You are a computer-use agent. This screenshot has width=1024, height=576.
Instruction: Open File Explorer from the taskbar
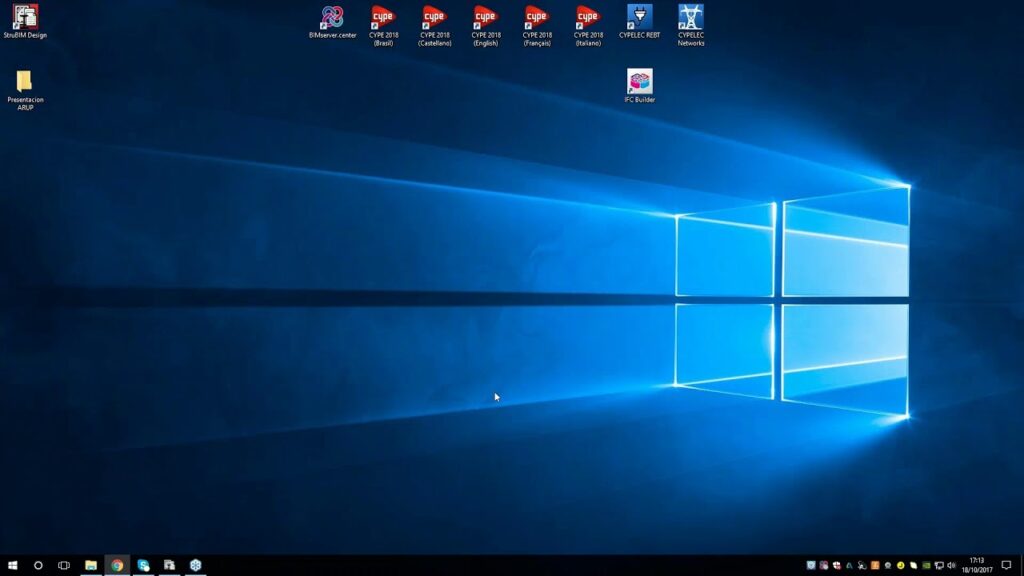(x=91, y=565)
